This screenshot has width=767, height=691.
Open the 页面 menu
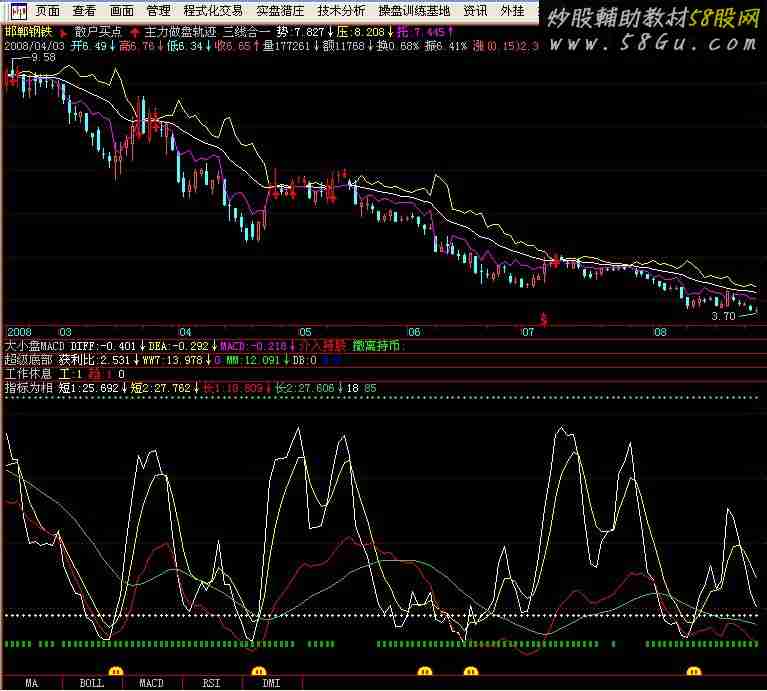47,11
